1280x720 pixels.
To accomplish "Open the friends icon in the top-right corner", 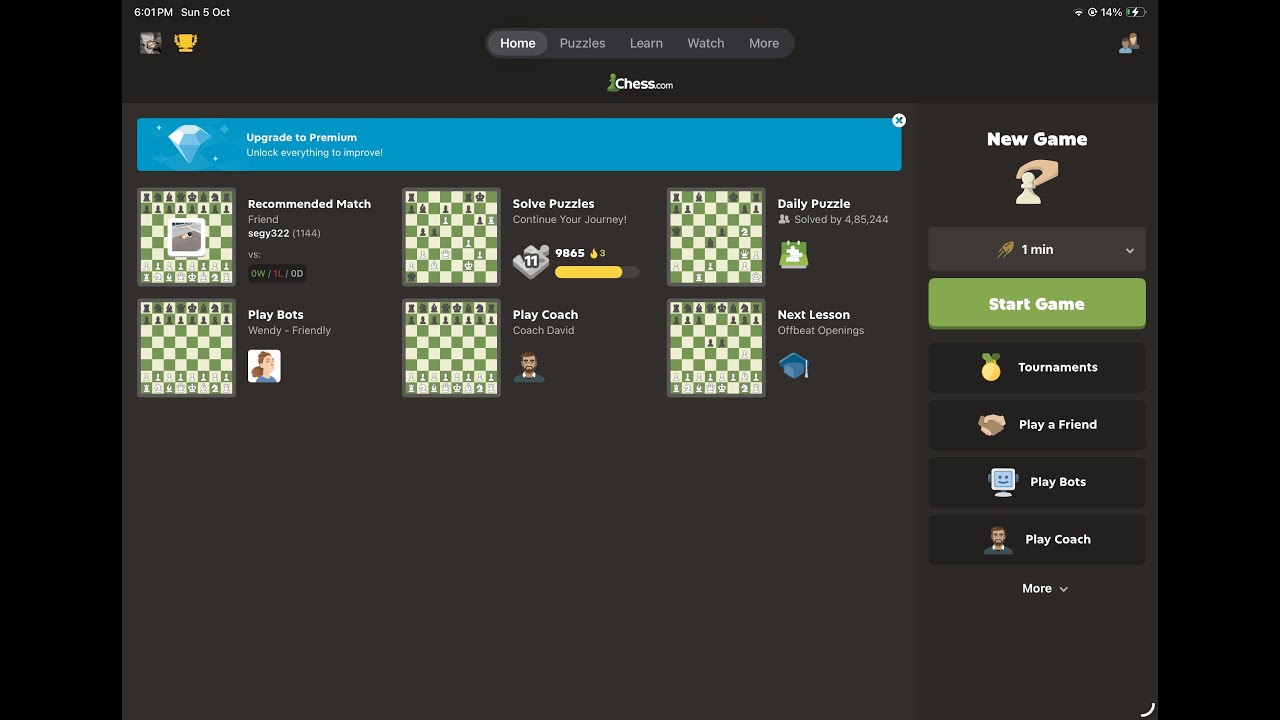I will coord(1129,43).
